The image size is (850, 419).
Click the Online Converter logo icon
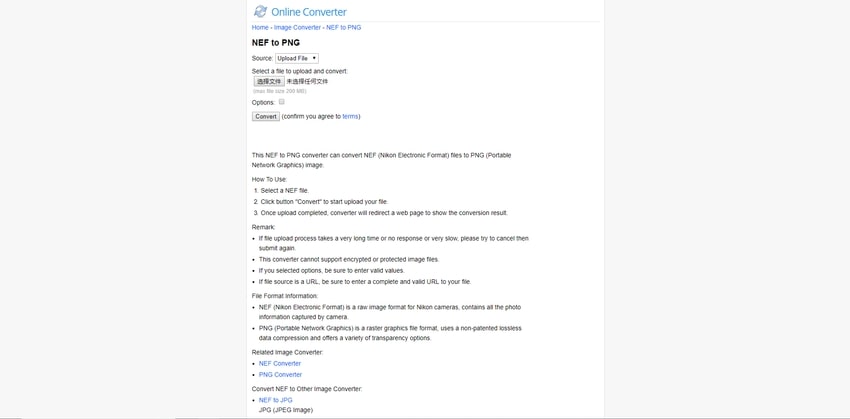[x=260, y=12]
